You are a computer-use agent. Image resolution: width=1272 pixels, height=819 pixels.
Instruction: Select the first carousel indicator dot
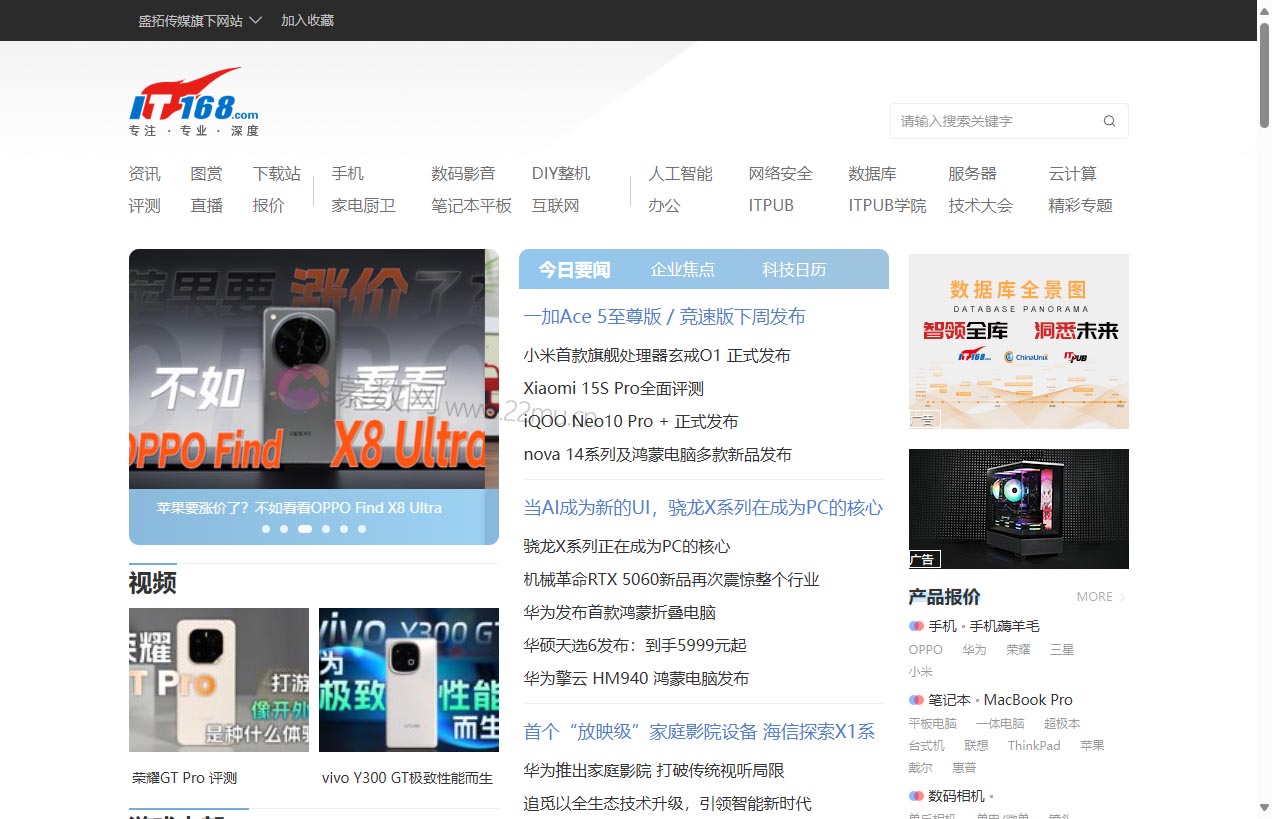click(x=266, y=529)
